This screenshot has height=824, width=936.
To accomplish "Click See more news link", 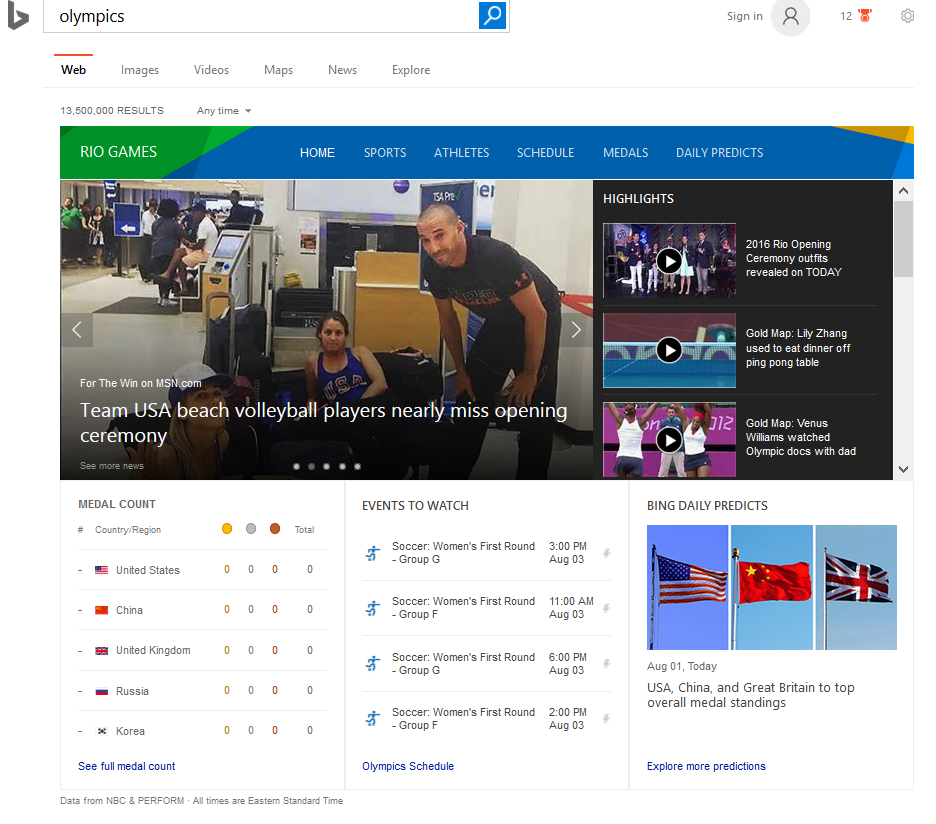I will point(112,466).
